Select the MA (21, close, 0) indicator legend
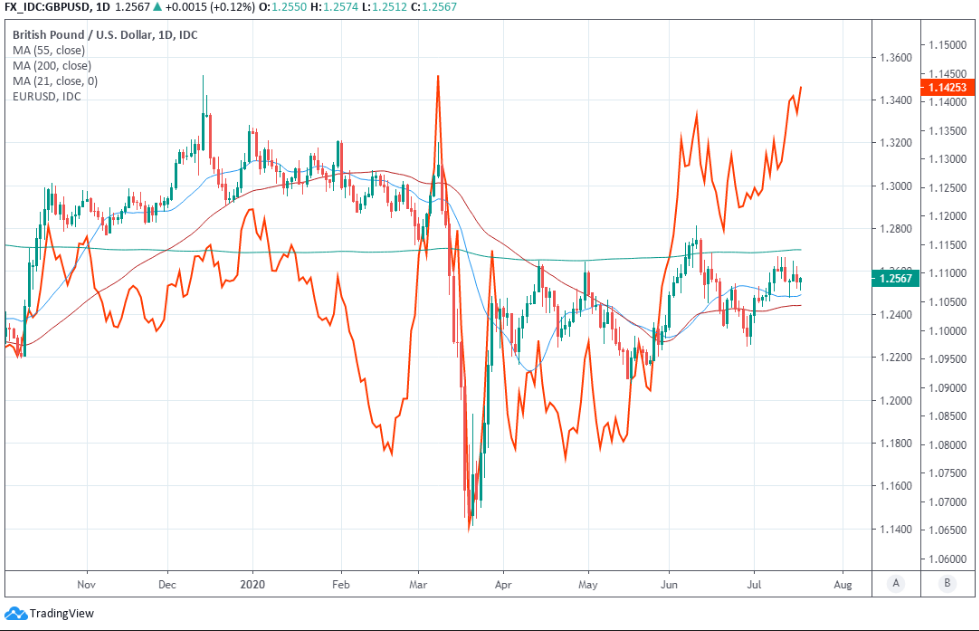This screenshot has height=631, width=979. 55,81
